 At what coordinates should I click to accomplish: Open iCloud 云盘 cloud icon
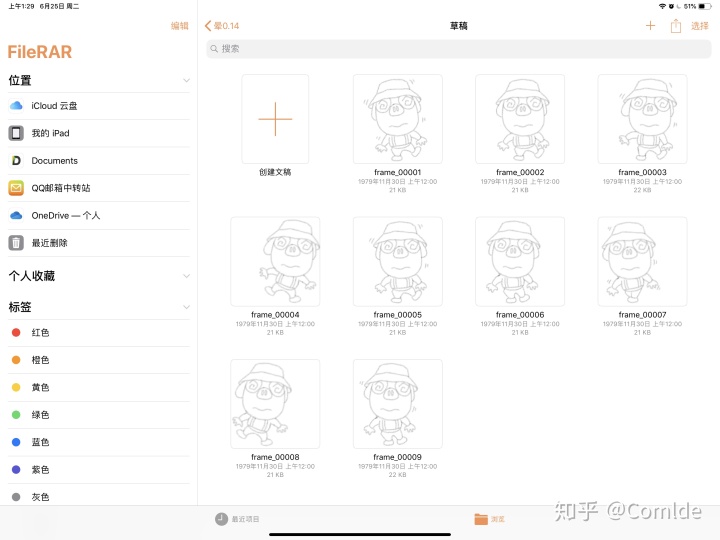[x=16, y=106]
